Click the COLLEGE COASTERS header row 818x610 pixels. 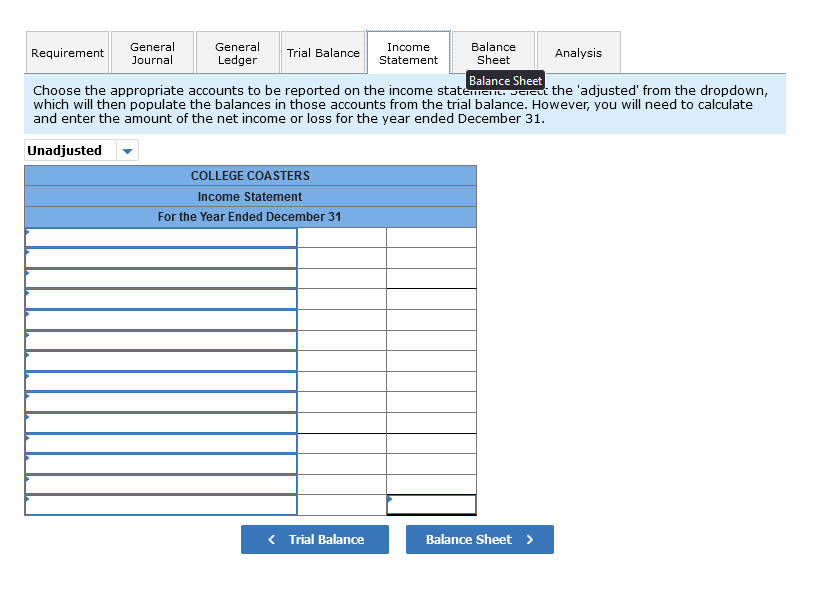coord(250,175)
